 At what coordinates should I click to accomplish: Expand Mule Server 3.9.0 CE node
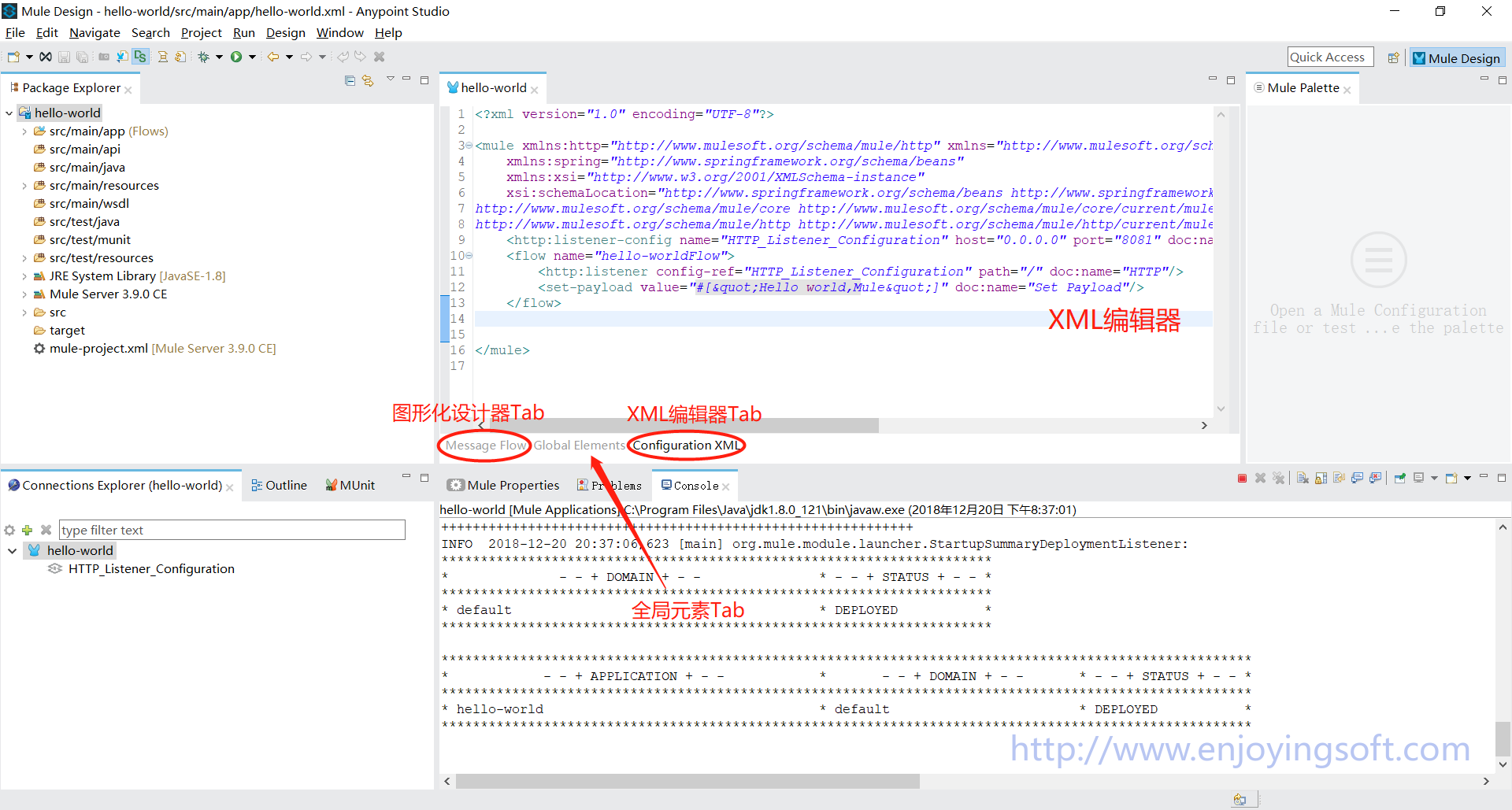[24, 294]
